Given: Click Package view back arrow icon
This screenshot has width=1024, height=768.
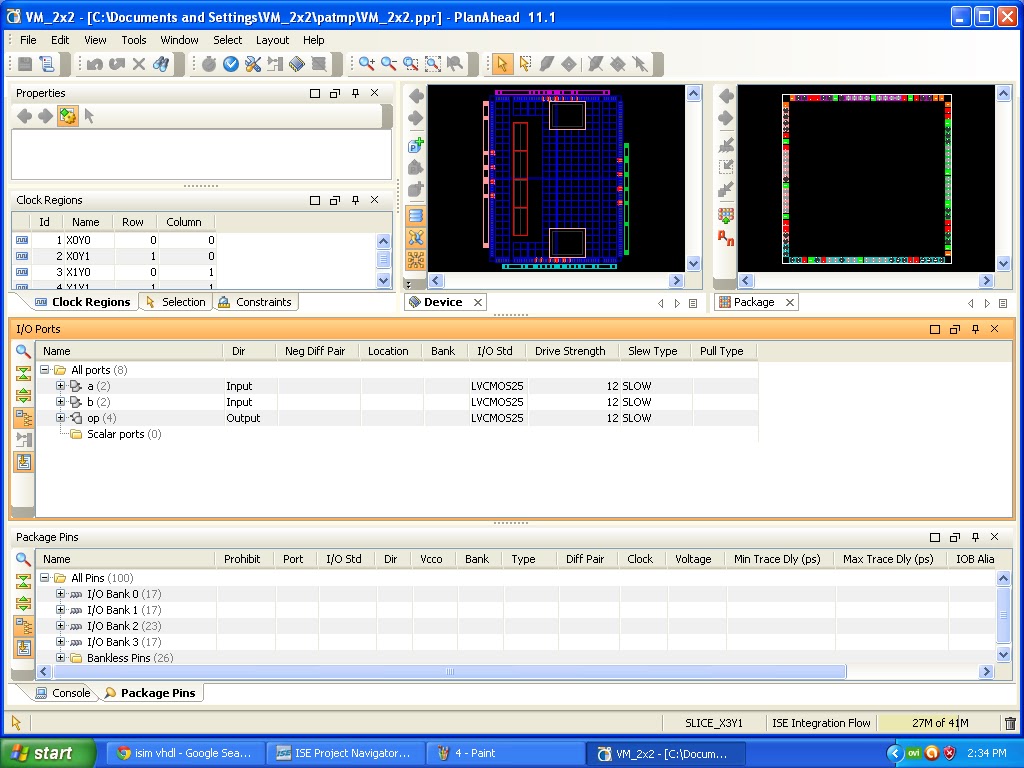Looking at the screenshot, I should (x=726, y=96).
